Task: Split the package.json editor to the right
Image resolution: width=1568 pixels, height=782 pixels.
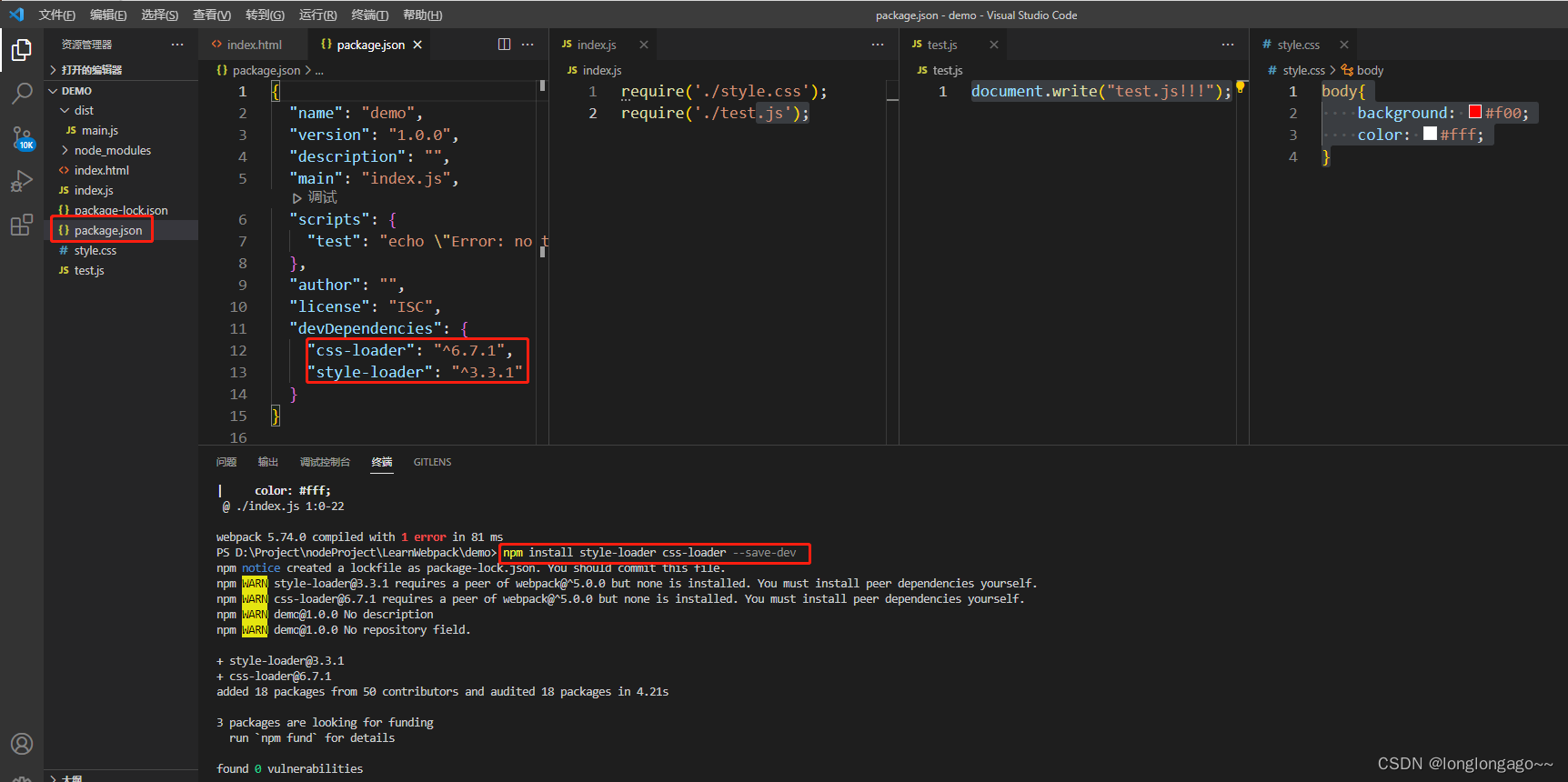Action: coord(504,45)
